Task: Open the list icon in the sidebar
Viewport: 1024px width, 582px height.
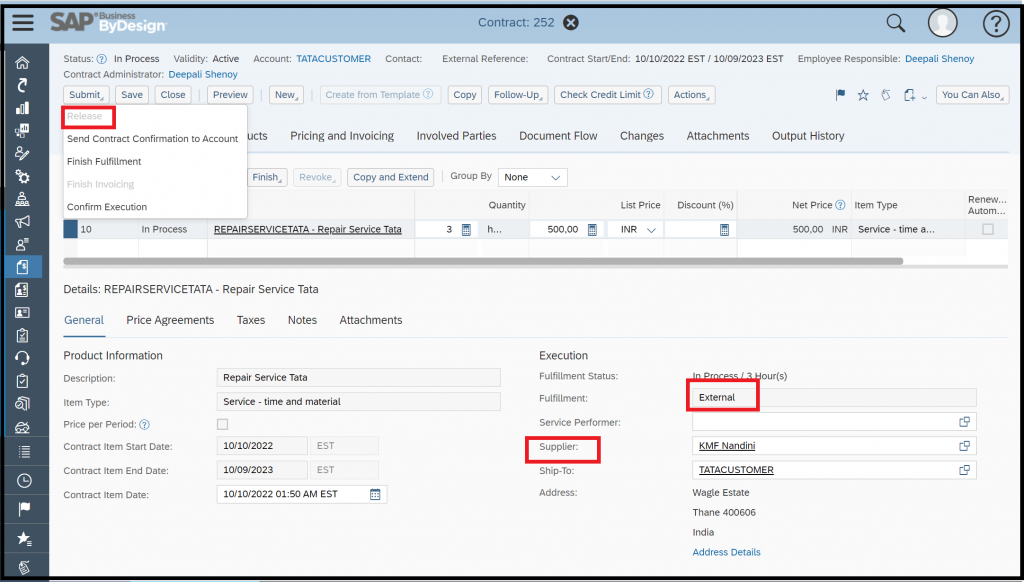Action: (x=24, y=451)
